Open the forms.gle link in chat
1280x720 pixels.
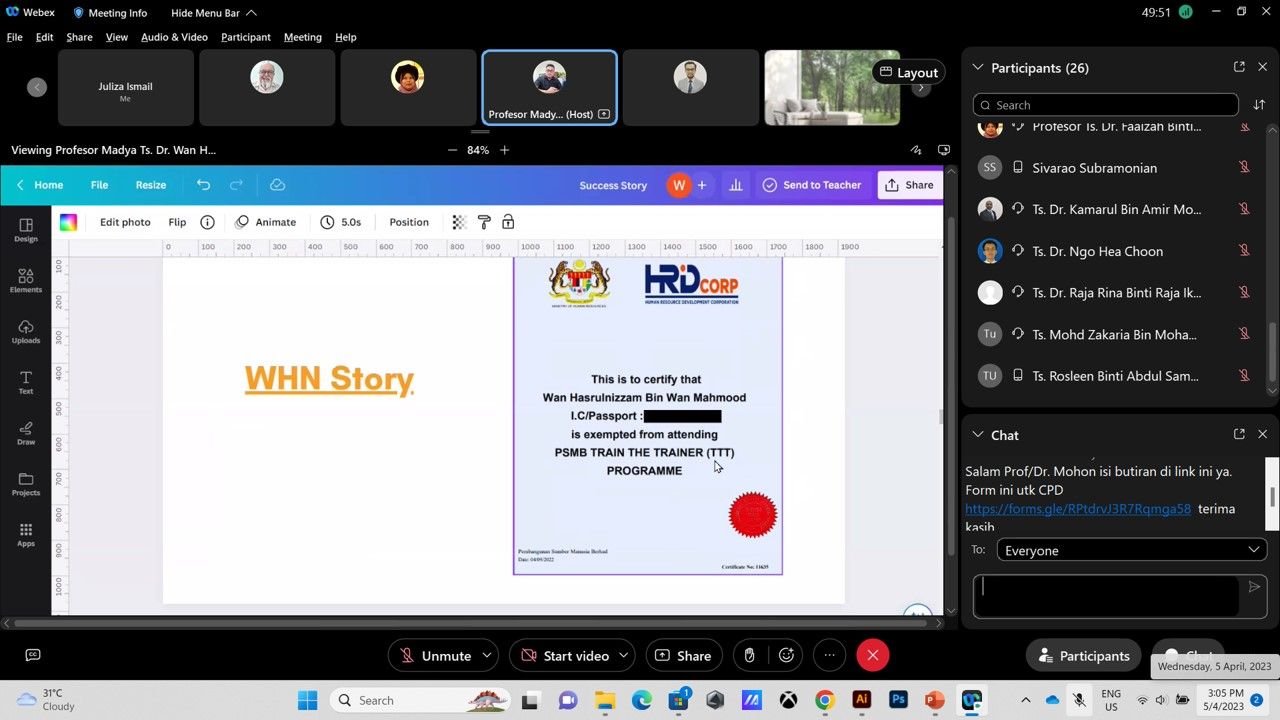1077,509
